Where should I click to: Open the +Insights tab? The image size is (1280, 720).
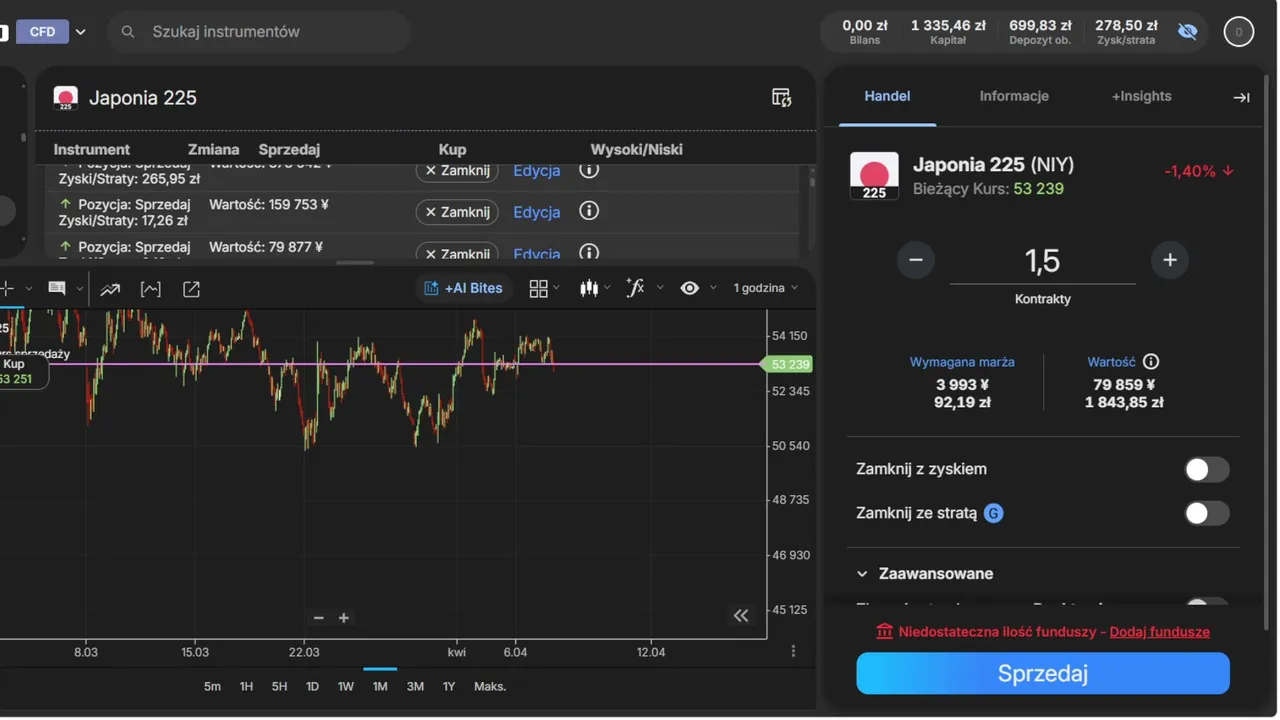click(x=1141, y=96)
